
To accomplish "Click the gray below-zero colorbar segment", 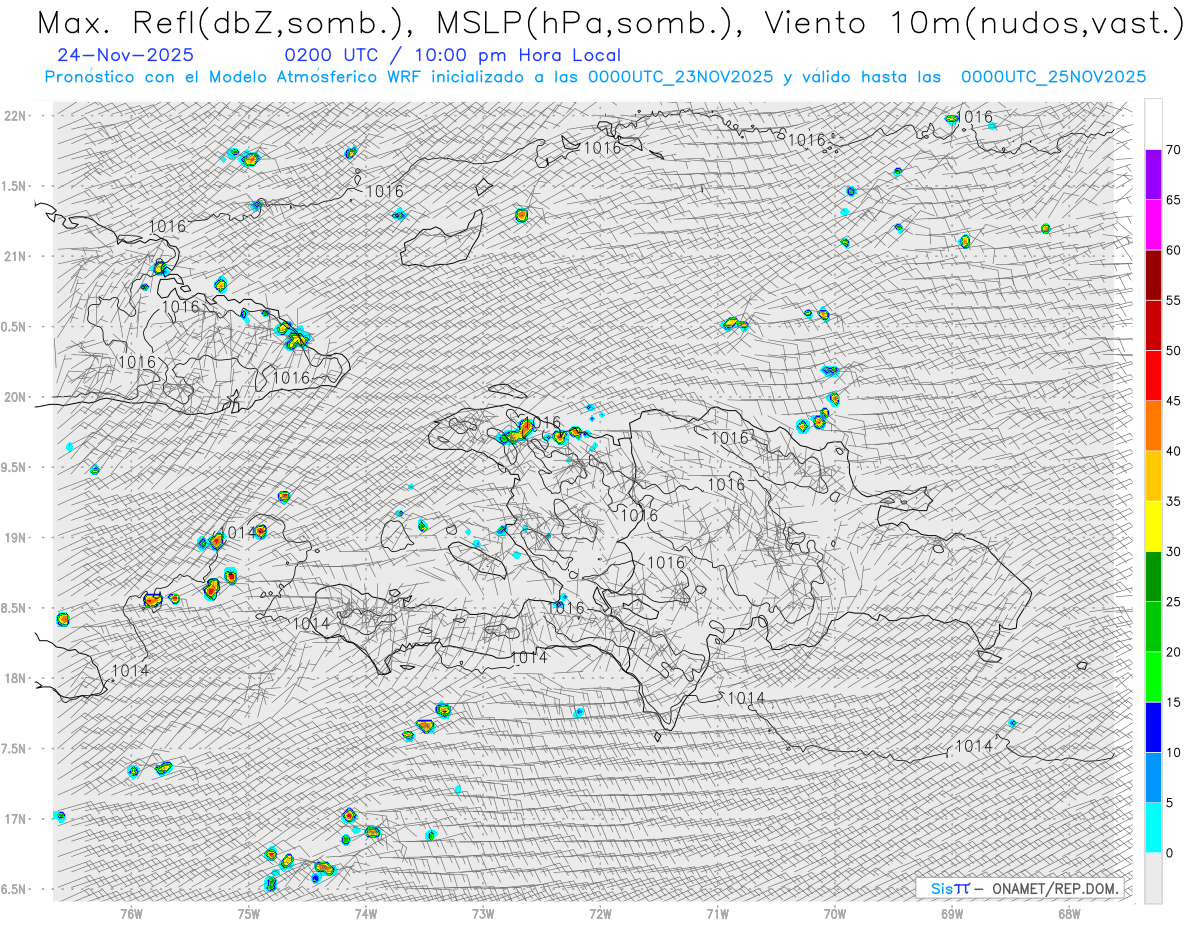I will [1153, 878].
